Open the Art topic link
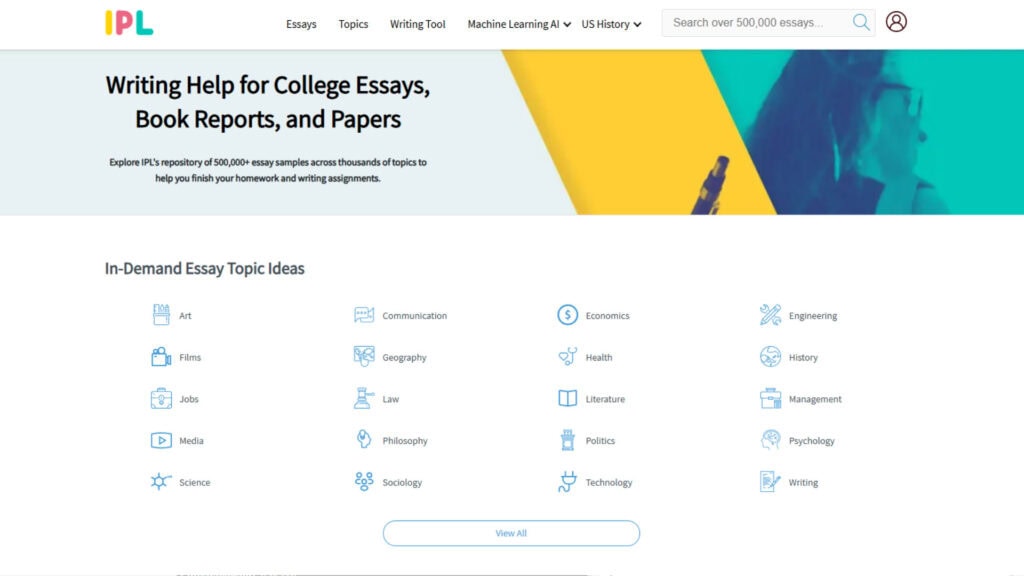The image size is (1024, 576). point(185,315)
